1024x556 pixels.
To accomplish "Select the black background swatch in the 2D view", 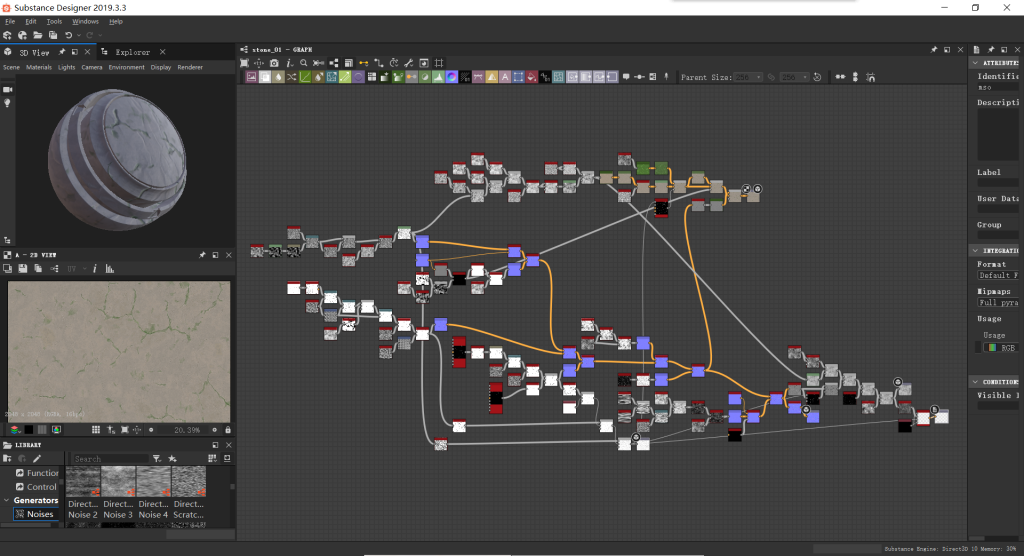I will pos(29,430).
